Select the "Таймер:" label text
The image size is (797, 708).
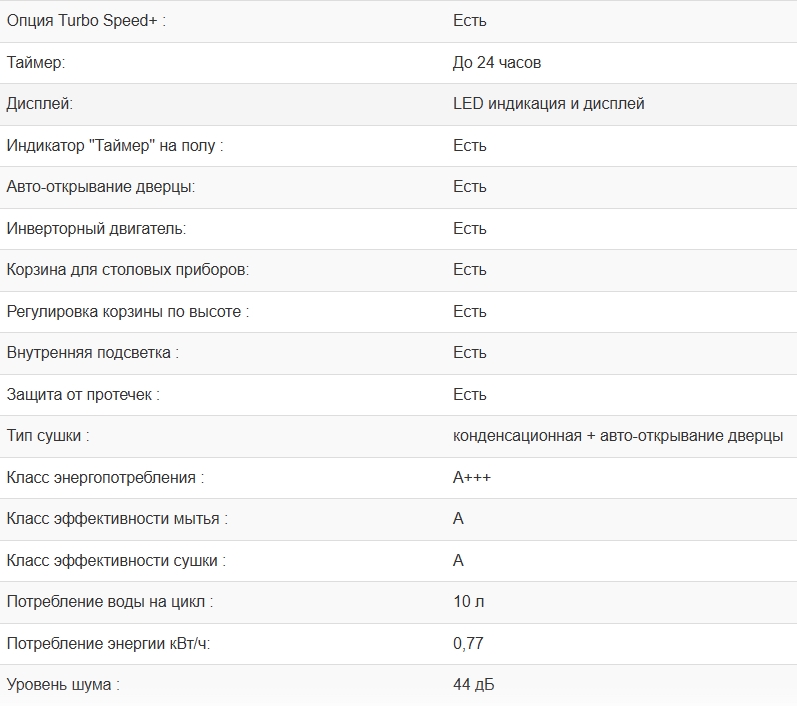pos(36,62)
